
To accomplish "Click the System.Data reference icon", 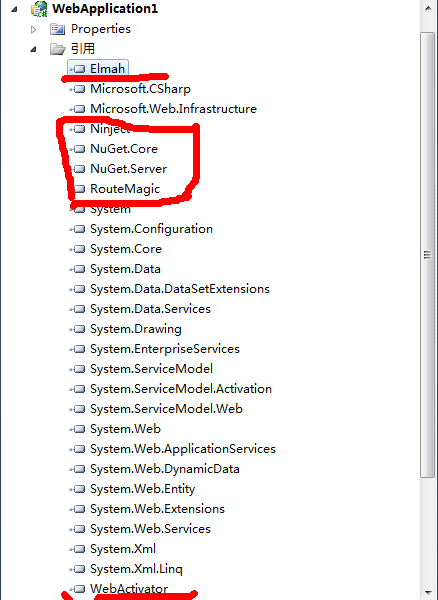I will [78, 269].
